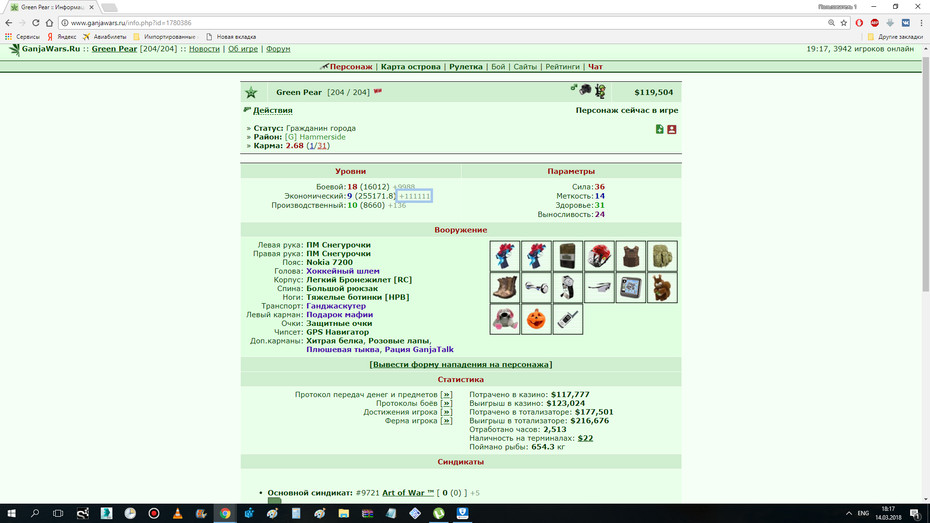Image resolution: width=930 pixels, height=523 pixels.
Task: Open the Art of War syndicate link
Action: pos(408,493)
